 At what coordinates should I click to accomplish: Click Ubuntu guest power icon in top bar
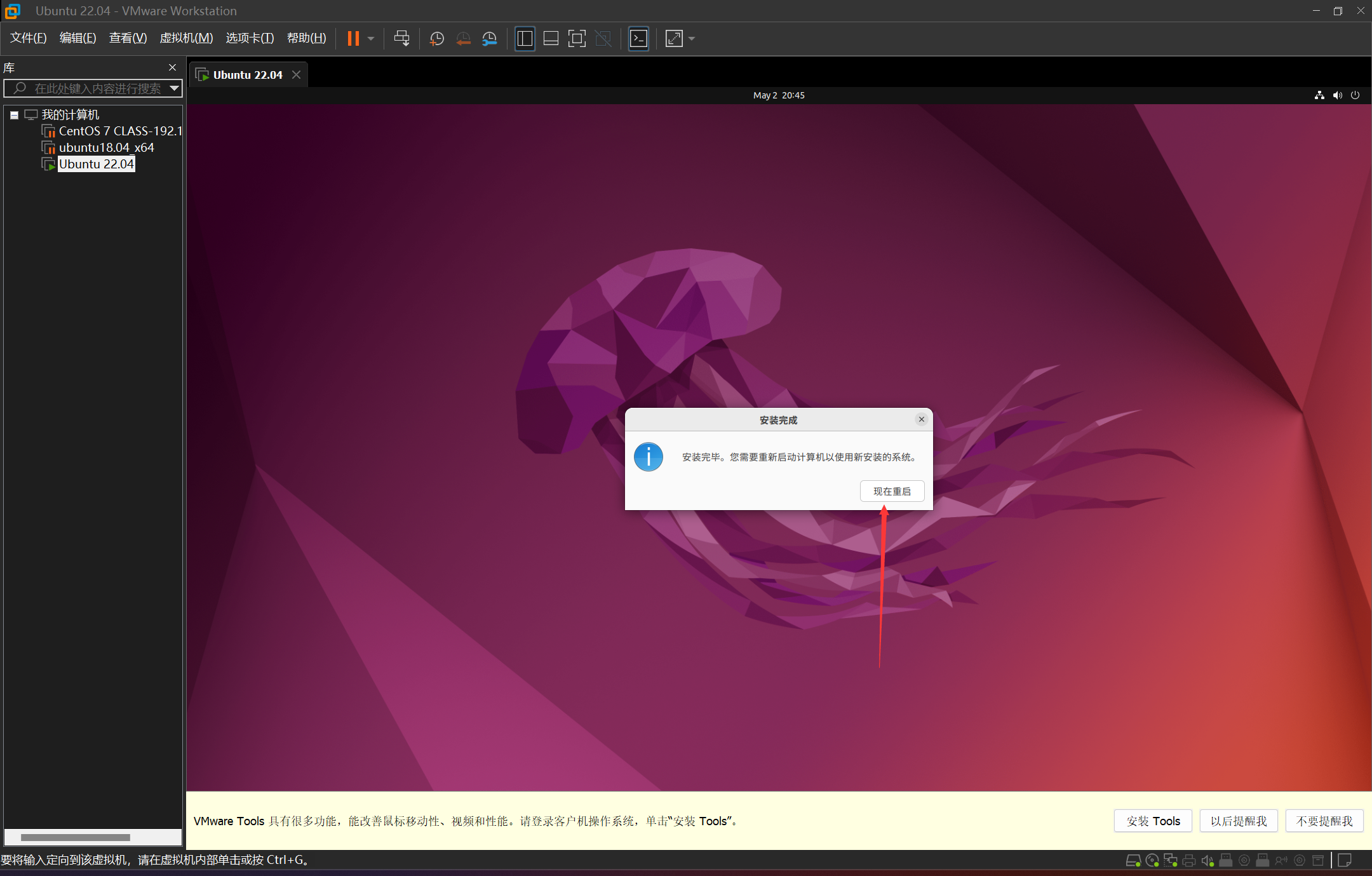1355,95
